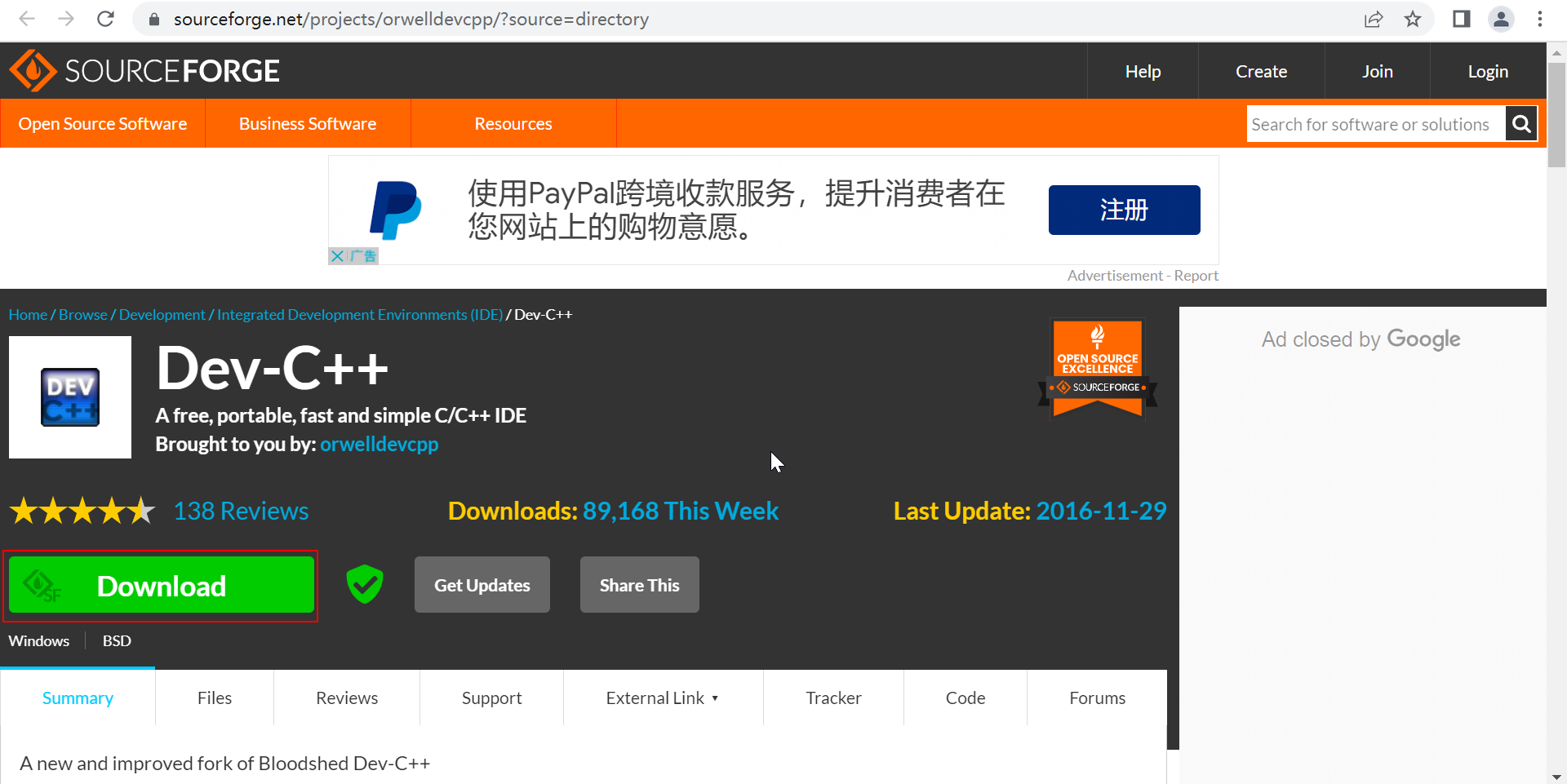Click the address bar URL
Screen dimensions: 1567x784
[411, 19]
